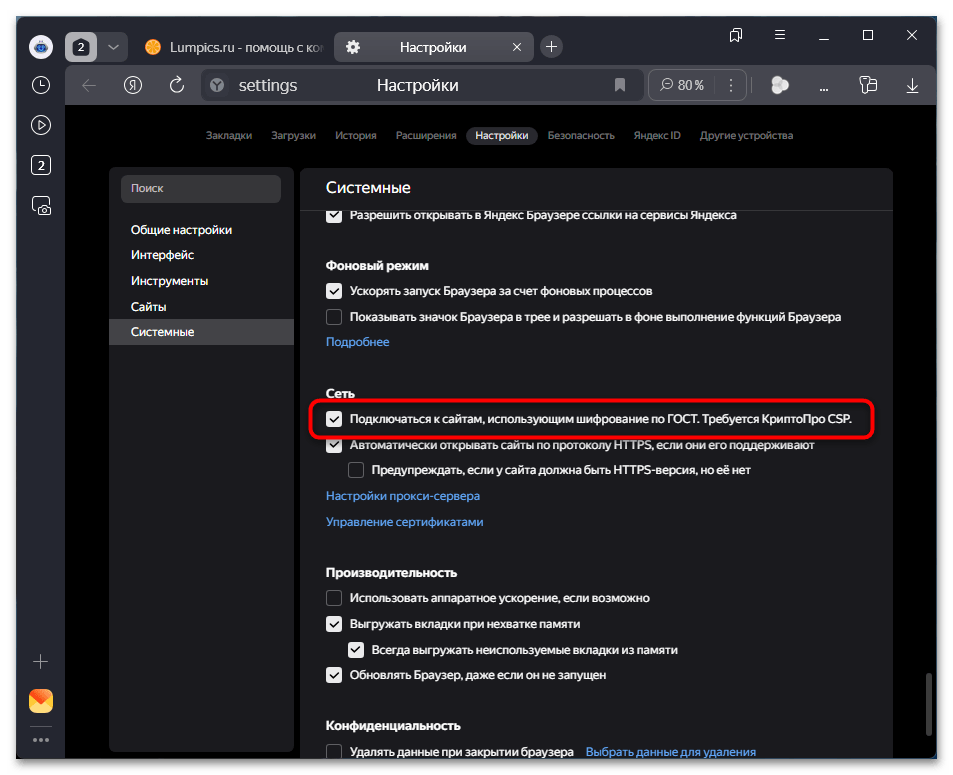
Task: Open the Яндекс ID section
Action: pos(656,136)
